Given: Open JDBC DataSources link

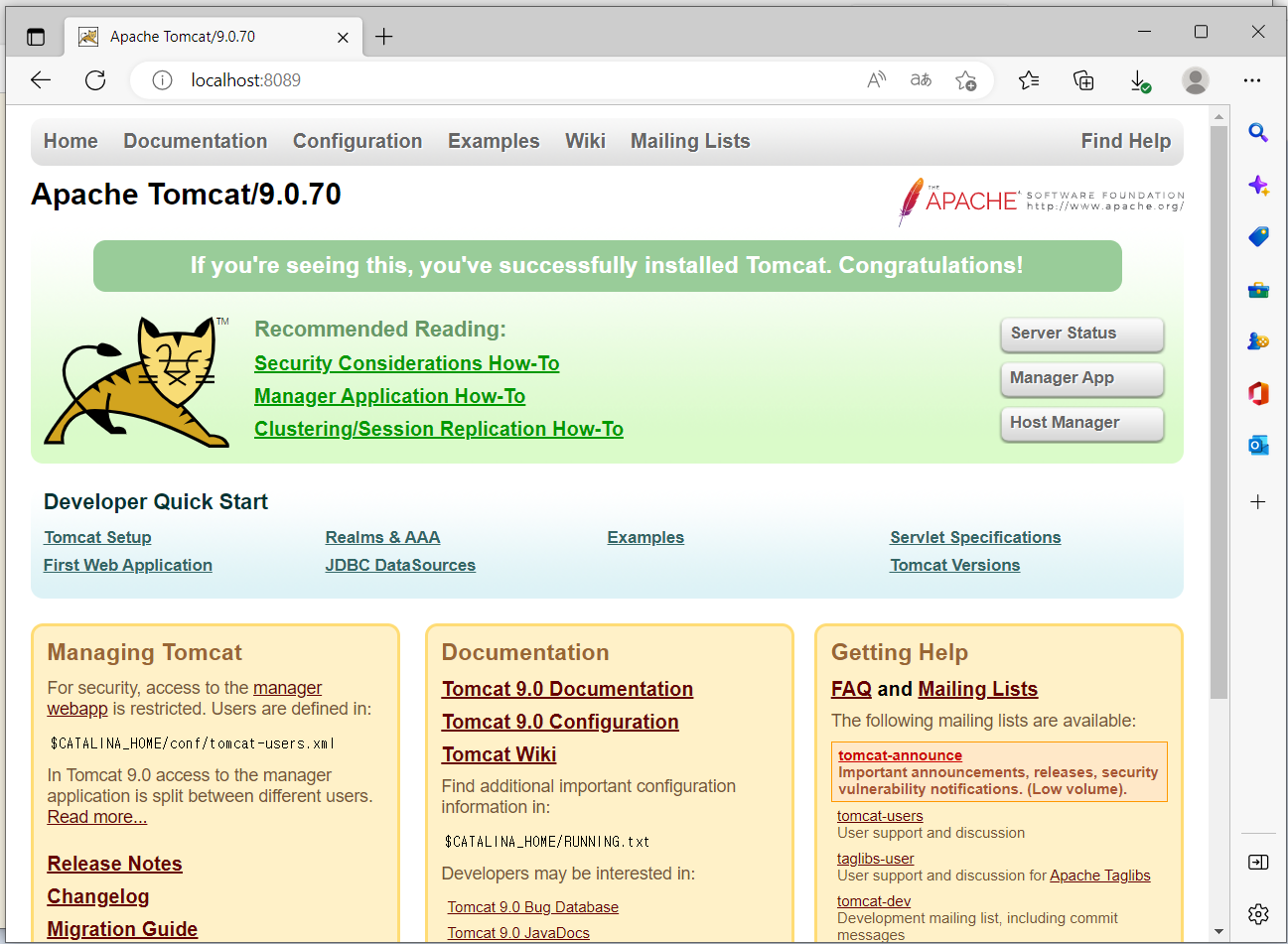Looking at the screenshot, I should [400, 565].
